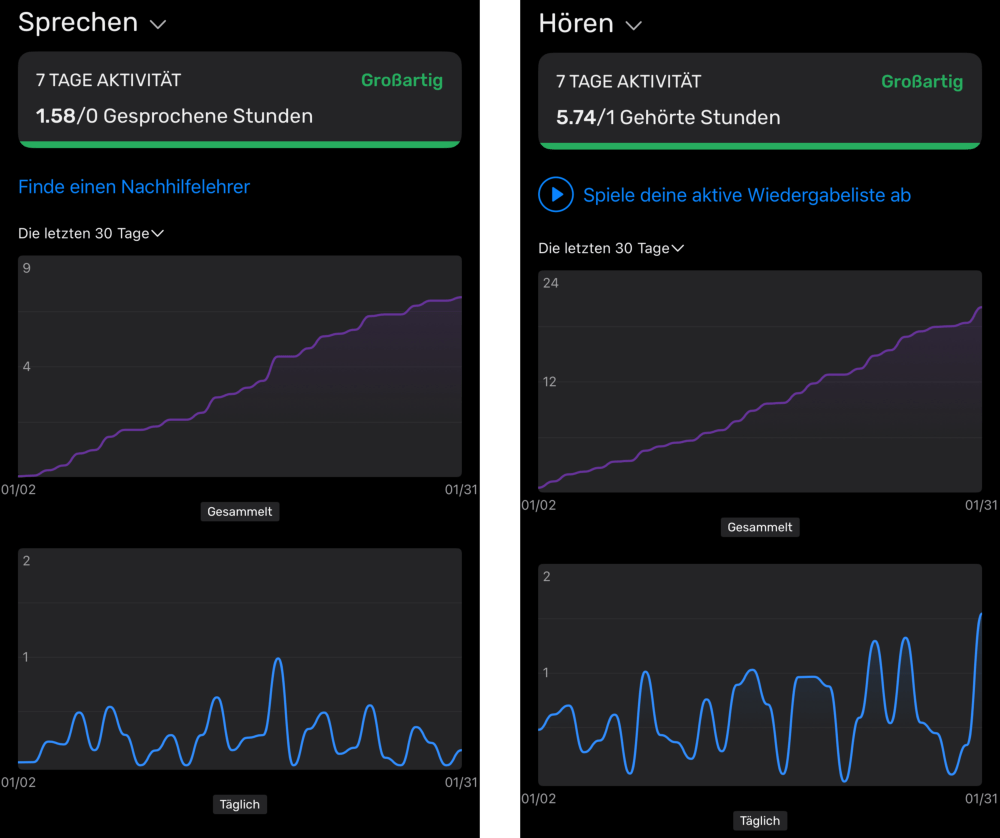Click the Großartig status on the Hören card
1000x838 pixels.
pyautogui.click(x=922, y=82)
